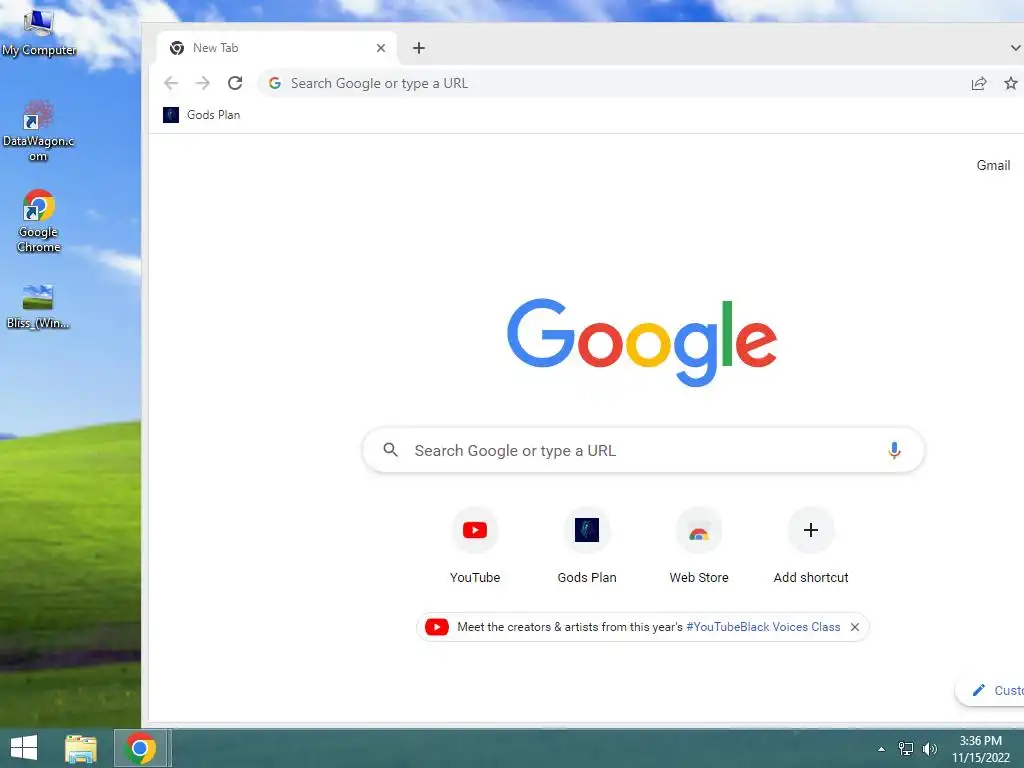Focus the Google search box on the page

click(643, 450)
